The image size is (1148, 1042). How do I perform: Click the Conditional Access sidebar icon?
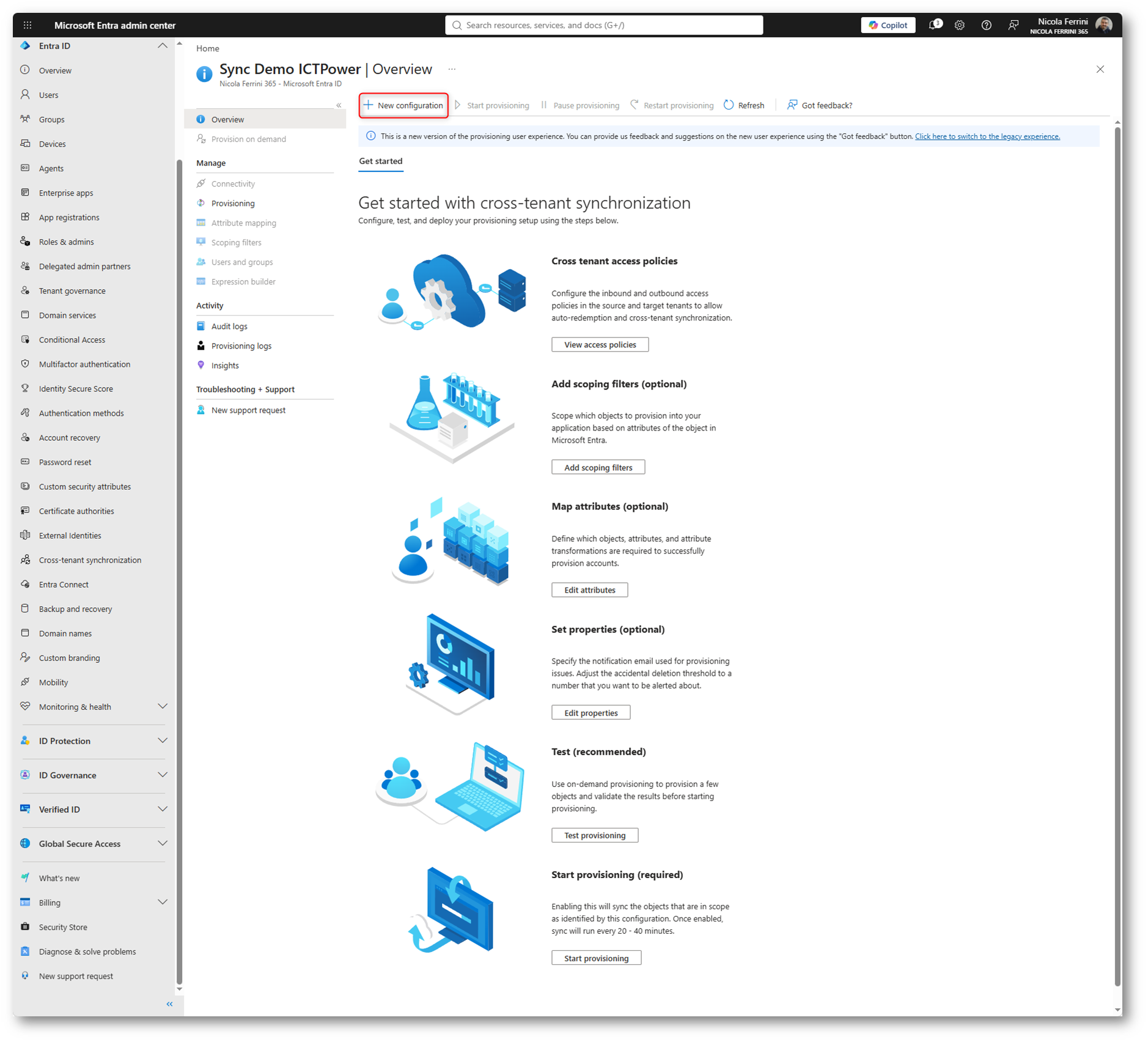pyautogui.click(x=25, y=339)
